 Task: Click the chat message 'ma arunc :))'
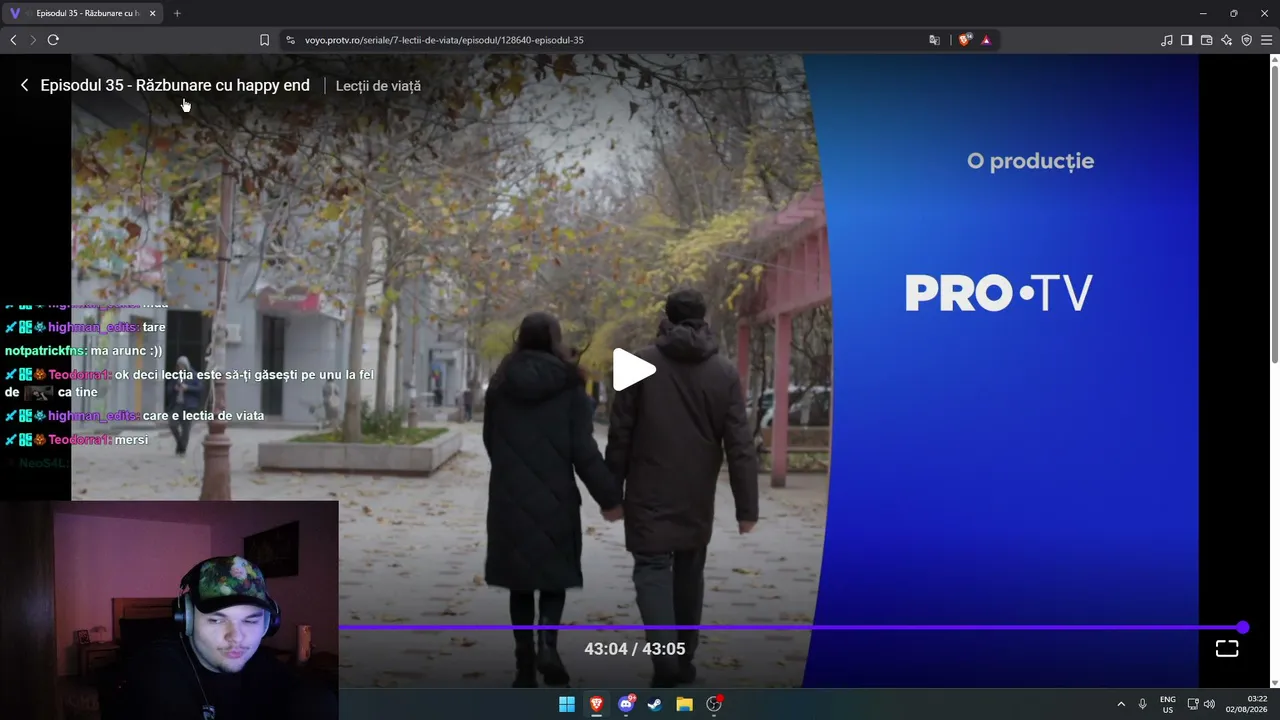(x=126, y=351)
